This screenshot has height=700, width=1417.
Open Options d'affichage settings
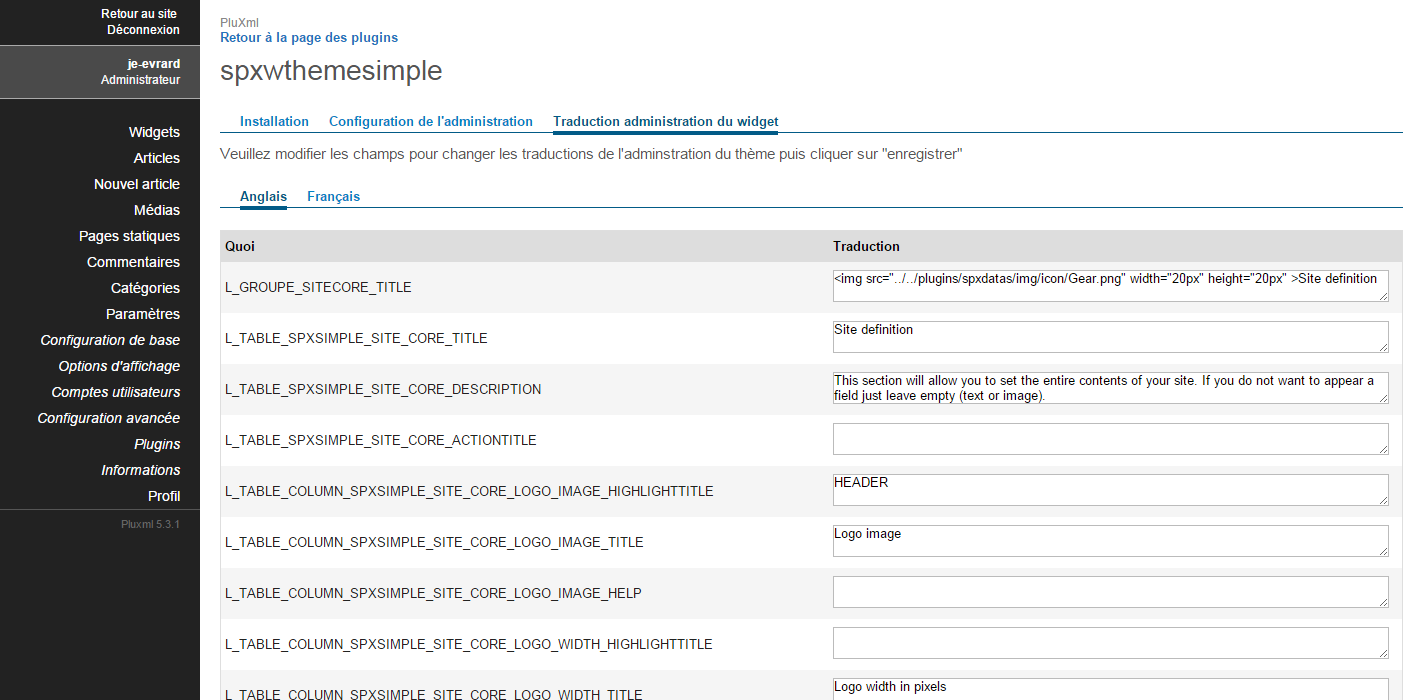pos(119,366)
